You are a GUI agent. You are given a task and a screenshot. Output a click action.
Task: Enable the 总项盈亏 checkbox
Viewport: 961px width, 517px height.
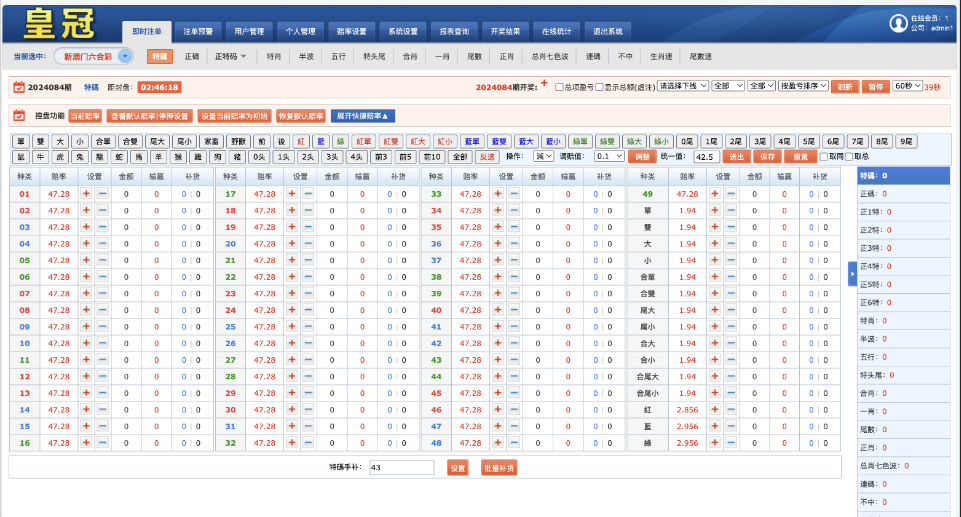[559, 87]
